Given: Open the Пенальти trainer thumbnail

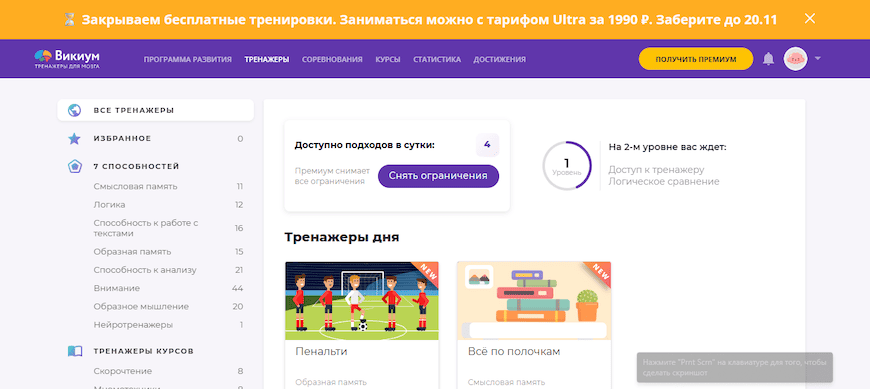Looking at the screenshot, I should pos(362,300).
